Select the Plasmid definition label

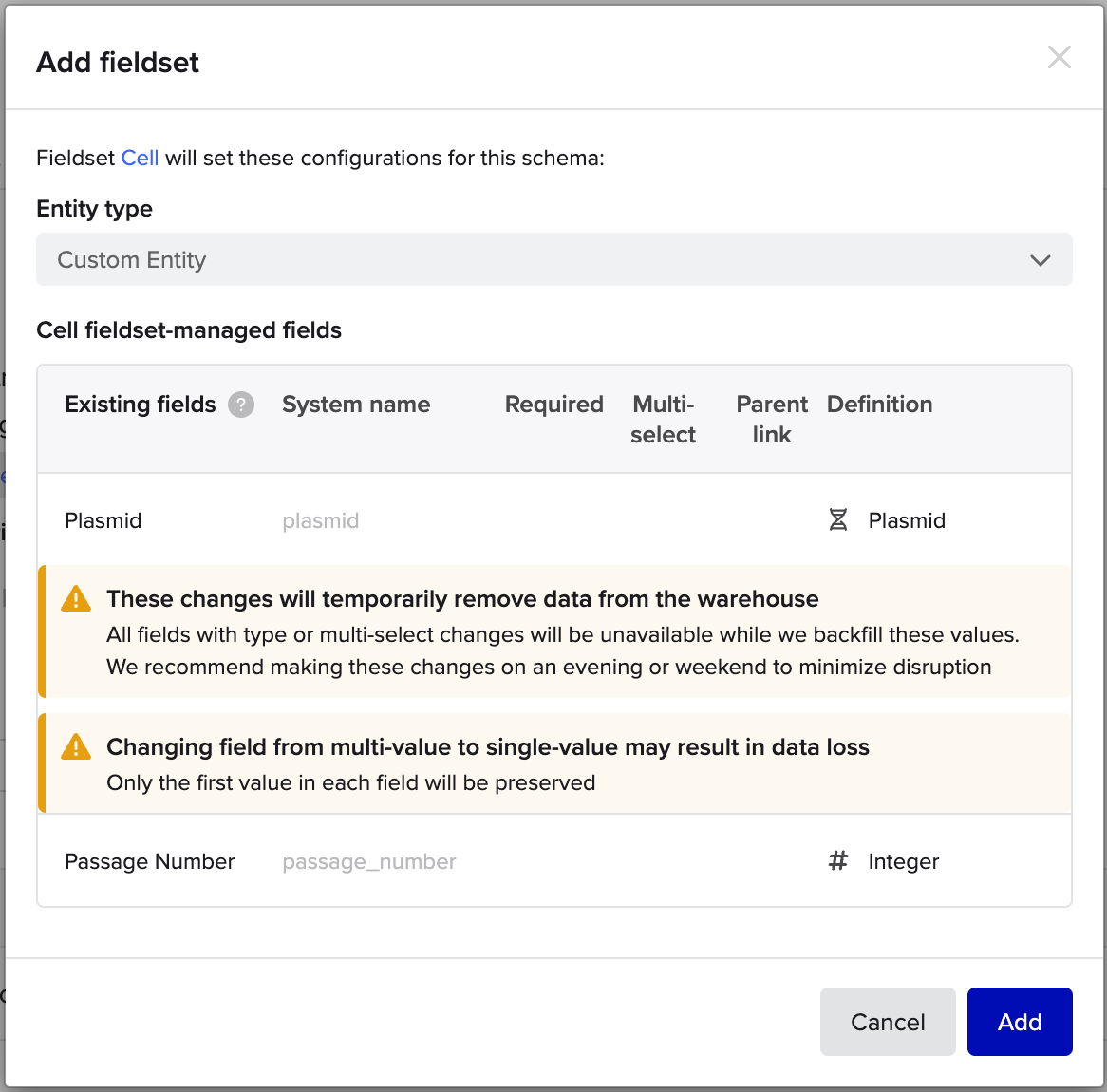(907, 520)
